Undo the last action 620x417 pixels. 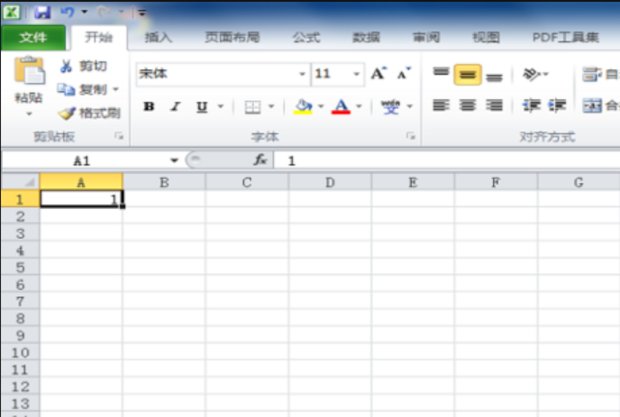67,12
